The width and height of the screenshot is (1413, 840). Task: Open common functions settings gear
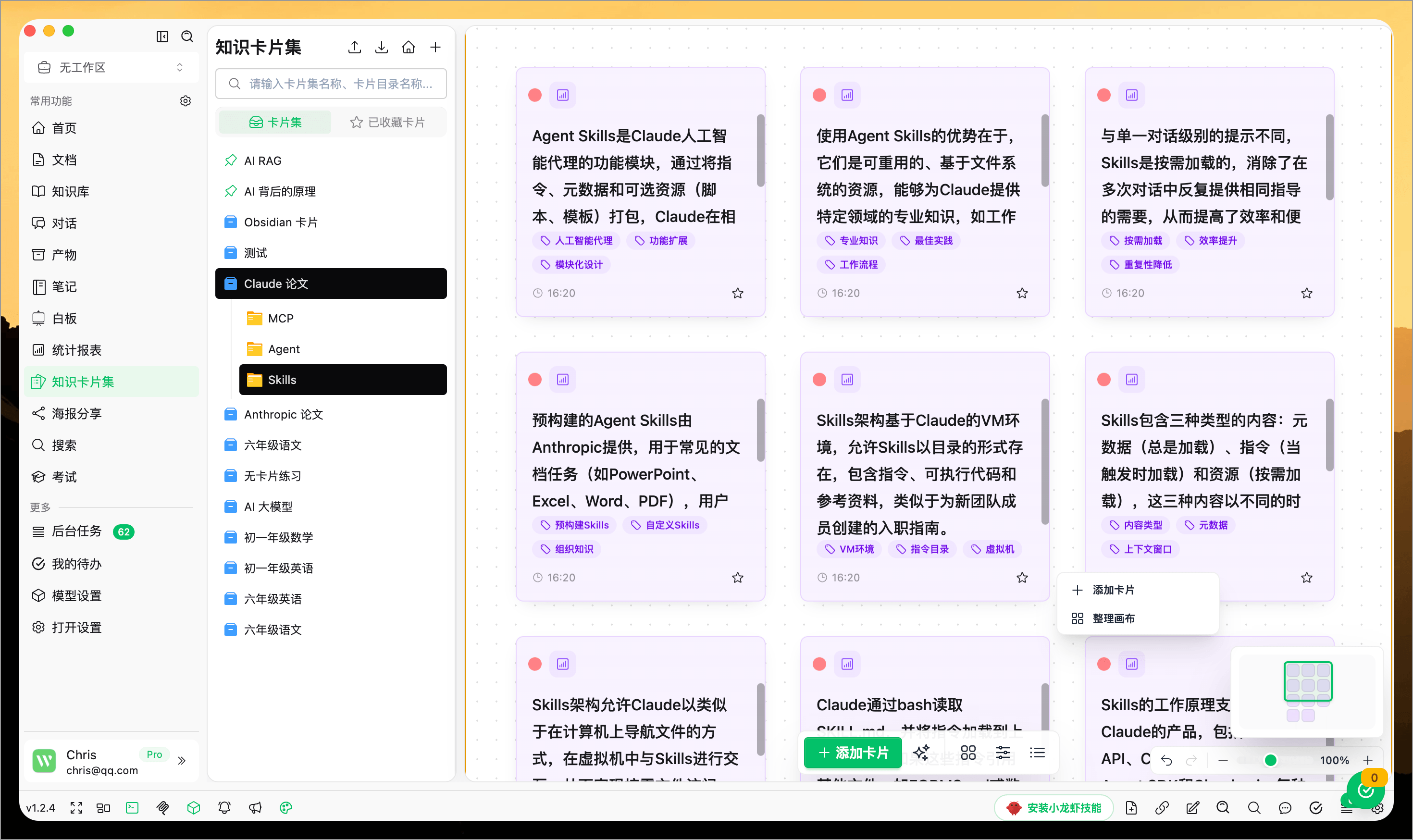[186, 101]
